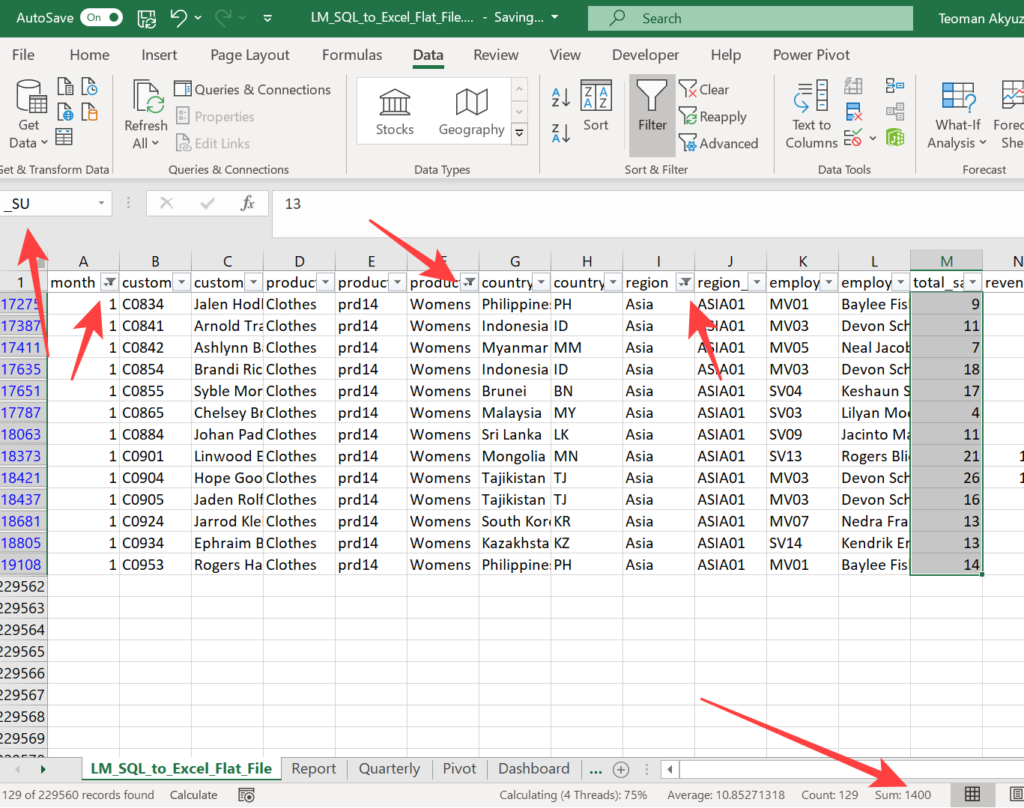Image resolution: width=1024 pixels, height=808 pixels.
Task: Open the region column filter dropdown
Action: pos(685,283)
